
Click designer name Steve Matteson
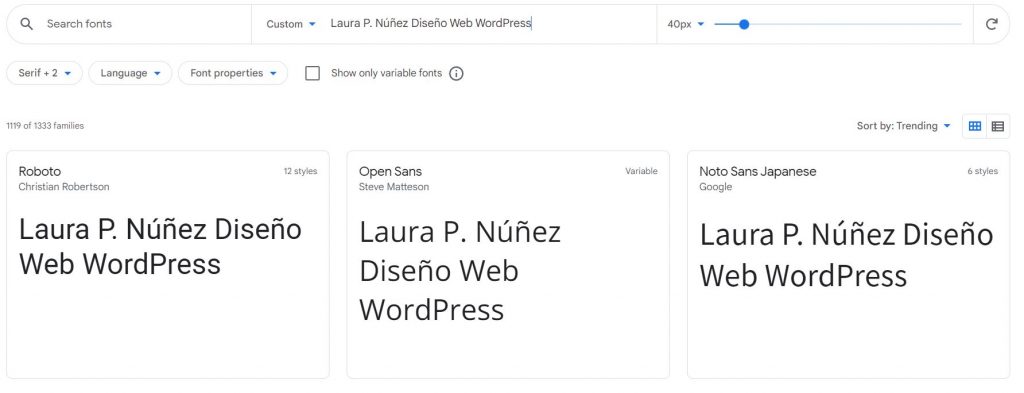coord(394,187)
